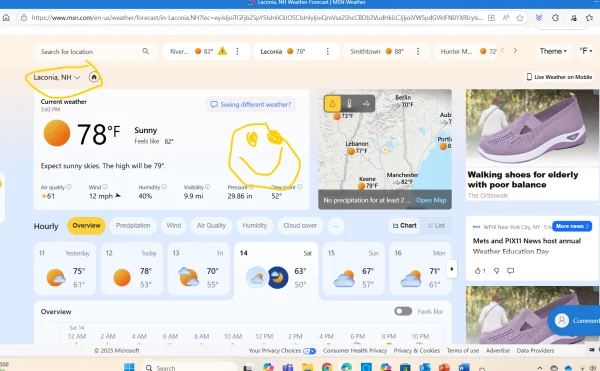The height and width of the screenshot is (371, 600).
Task: Select the Air Quality hourly tab
Action: (x=211, y=226)
